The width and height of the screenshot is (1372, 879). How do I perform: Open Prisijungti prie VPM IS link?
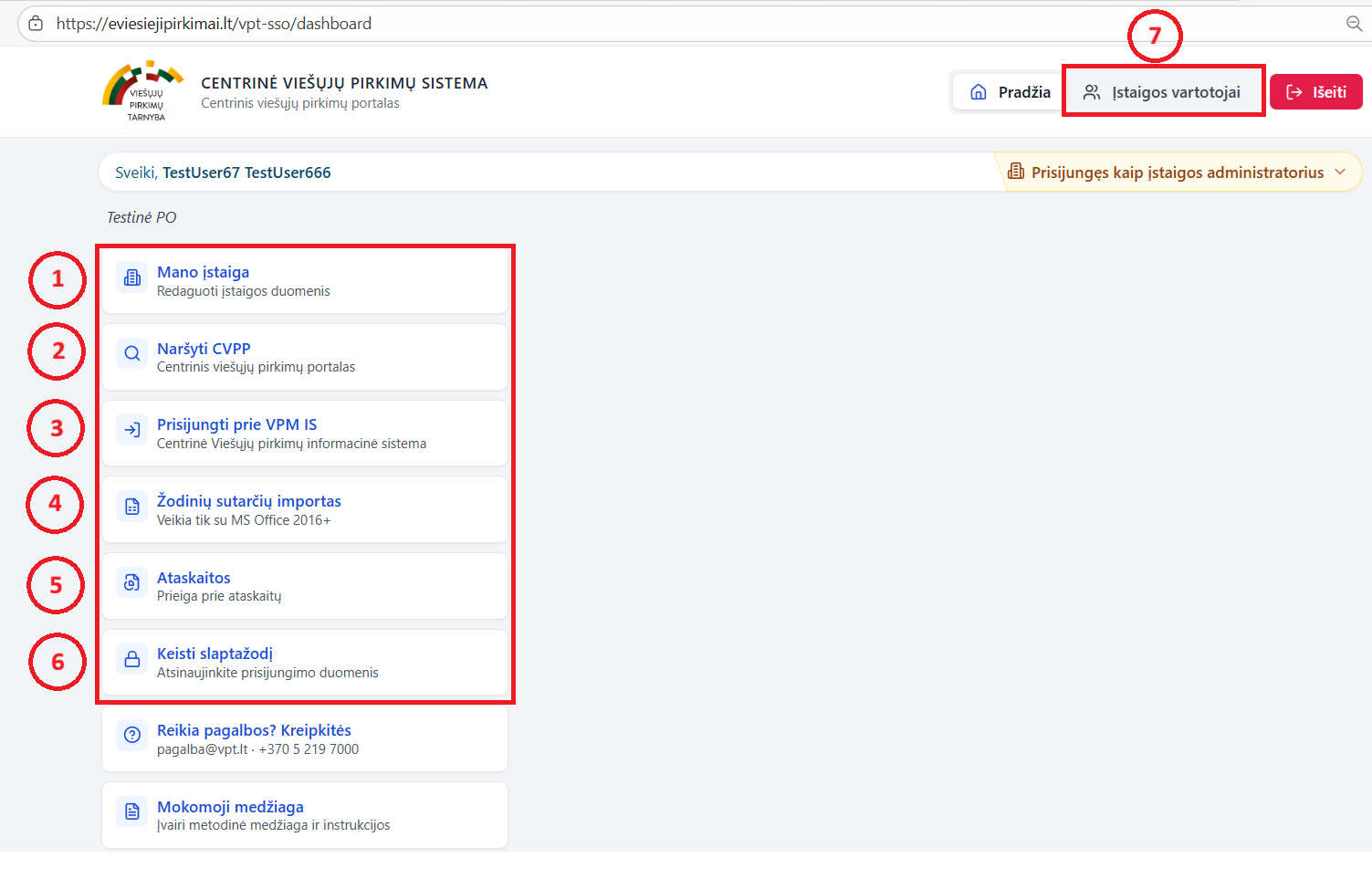(237, 424)
